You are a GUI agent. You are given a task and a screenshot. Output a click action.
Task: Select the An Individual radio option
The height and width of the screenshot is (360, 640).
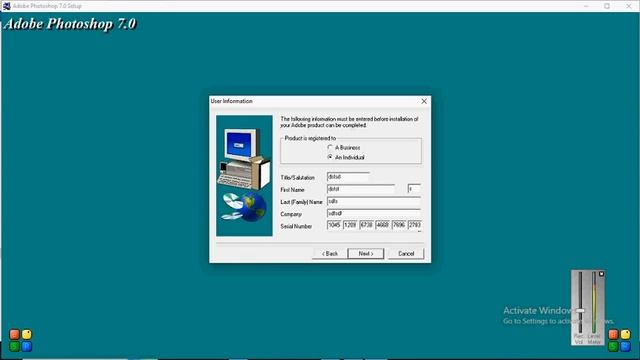coord(346,157)
